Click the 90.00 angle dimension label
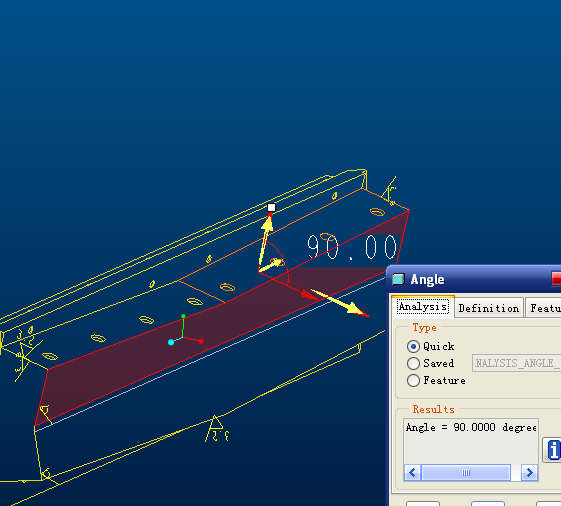 (x=352, y=247)
